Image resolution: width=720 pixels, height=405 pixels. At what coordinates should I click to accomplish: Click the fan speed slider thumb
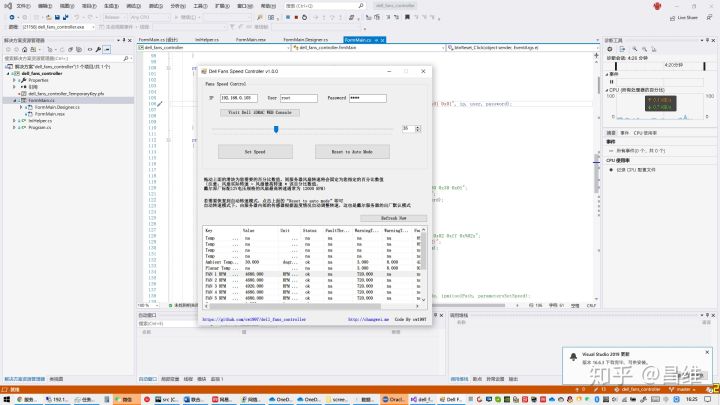(276, 129)
